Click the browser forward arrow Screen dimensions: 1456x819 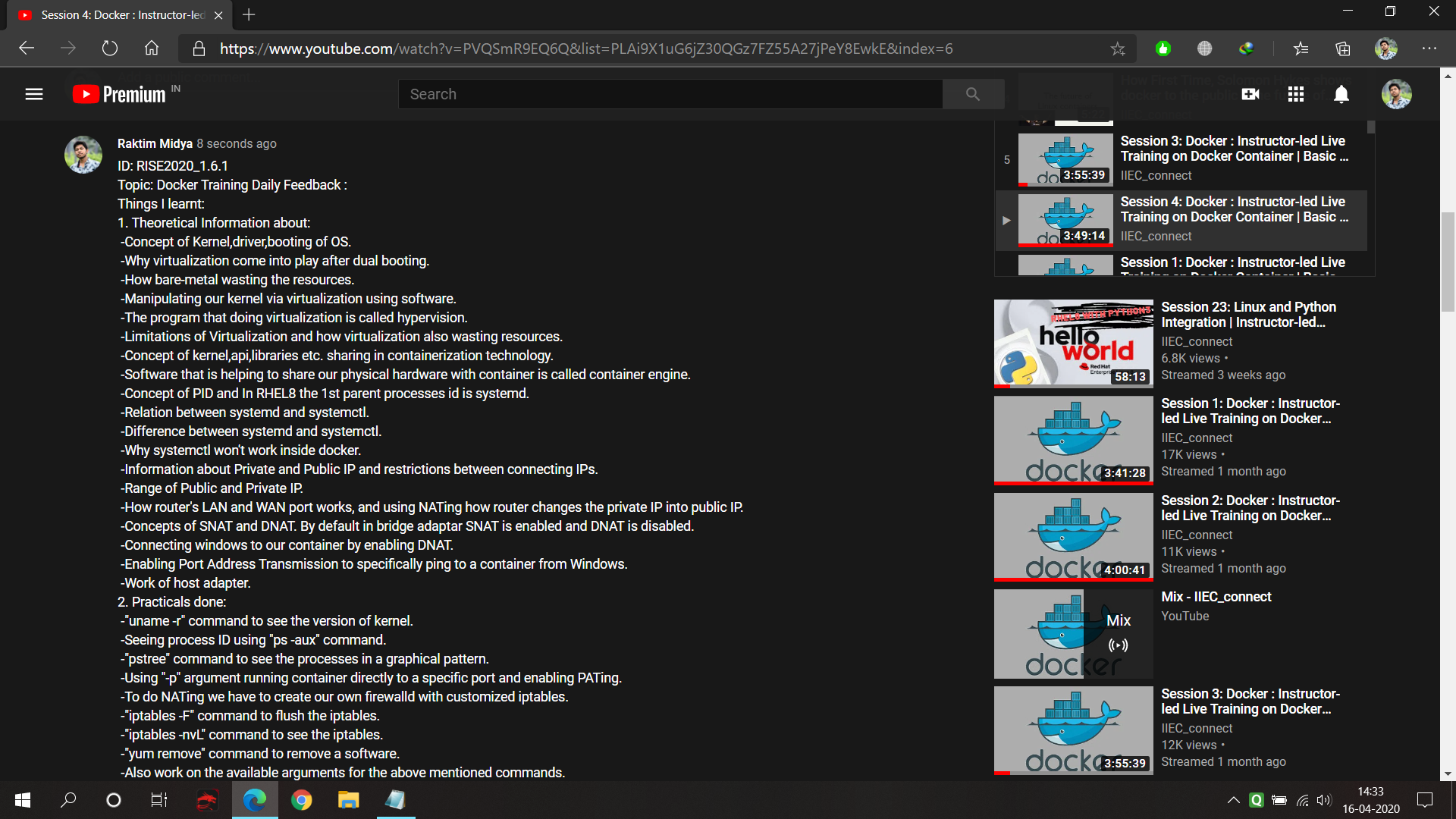tap(68, 49)
